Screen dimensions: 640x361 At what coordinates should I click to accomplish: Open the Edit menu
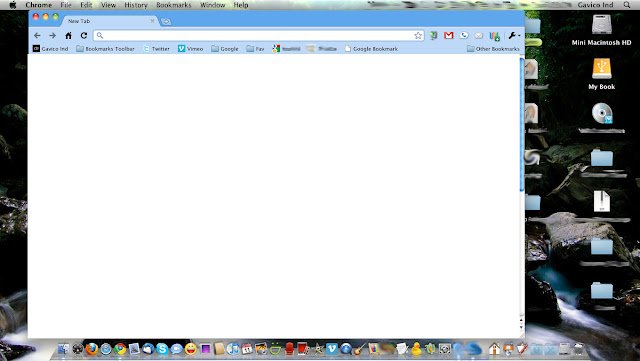(x=86, y=5)
